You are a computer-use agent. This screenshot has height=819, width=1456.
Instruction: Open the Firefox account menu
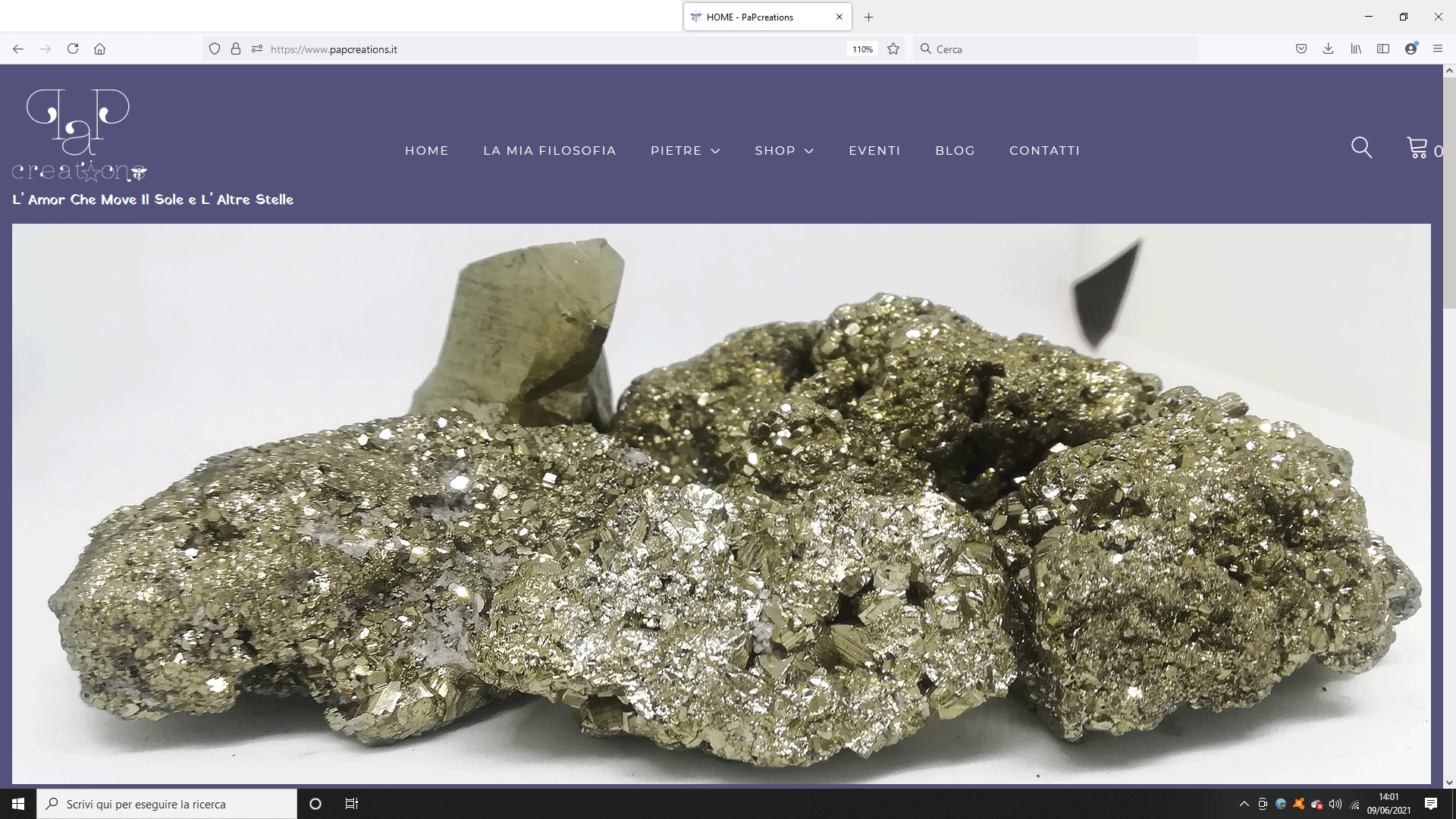[x=1410, y=49]
